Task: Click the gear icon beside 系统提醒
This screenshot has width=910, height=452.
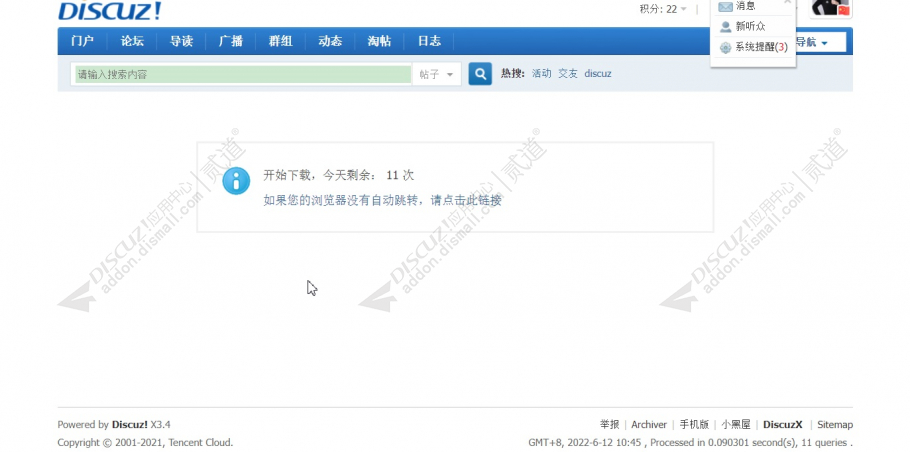Action: click(725, 48)
